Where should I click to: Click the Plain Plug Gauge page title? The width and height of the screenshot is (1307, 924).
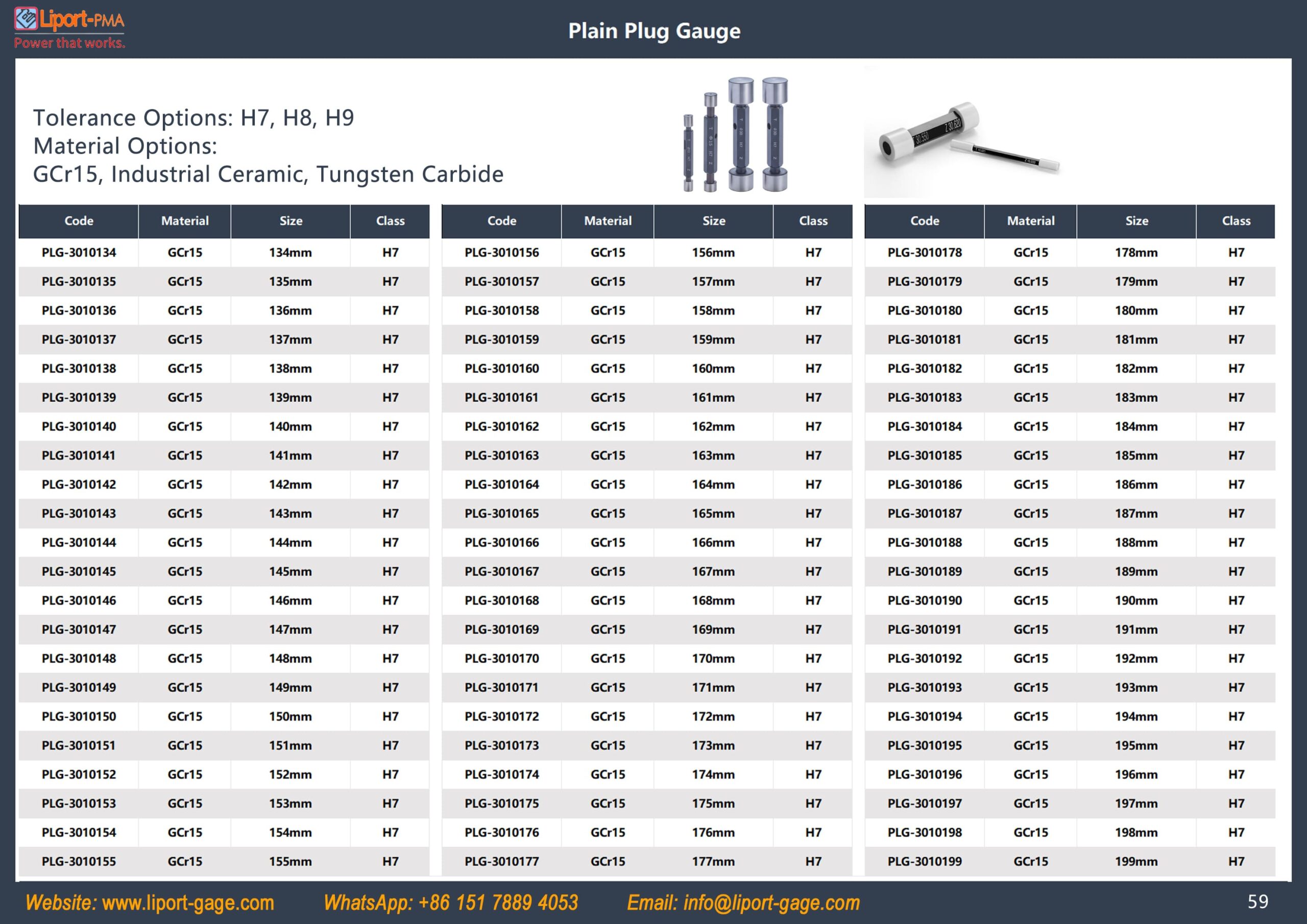(654, 31)
